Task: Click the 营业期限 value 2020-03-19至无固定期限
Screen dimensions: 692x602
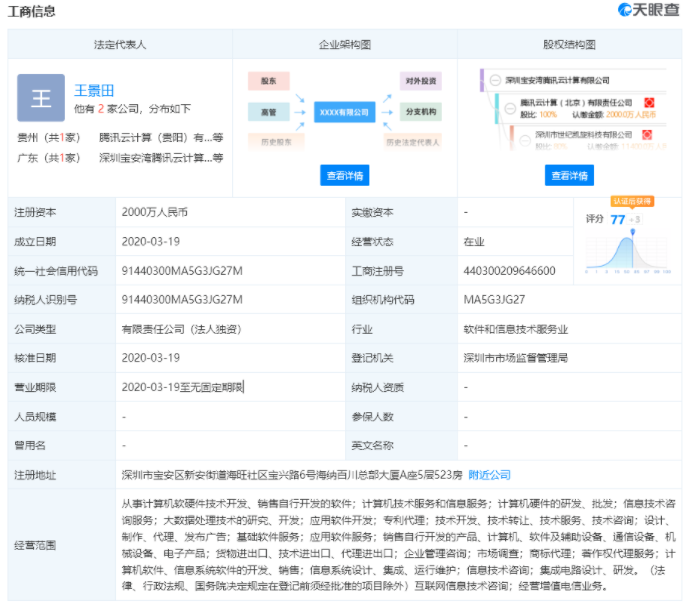Action: 183,387
